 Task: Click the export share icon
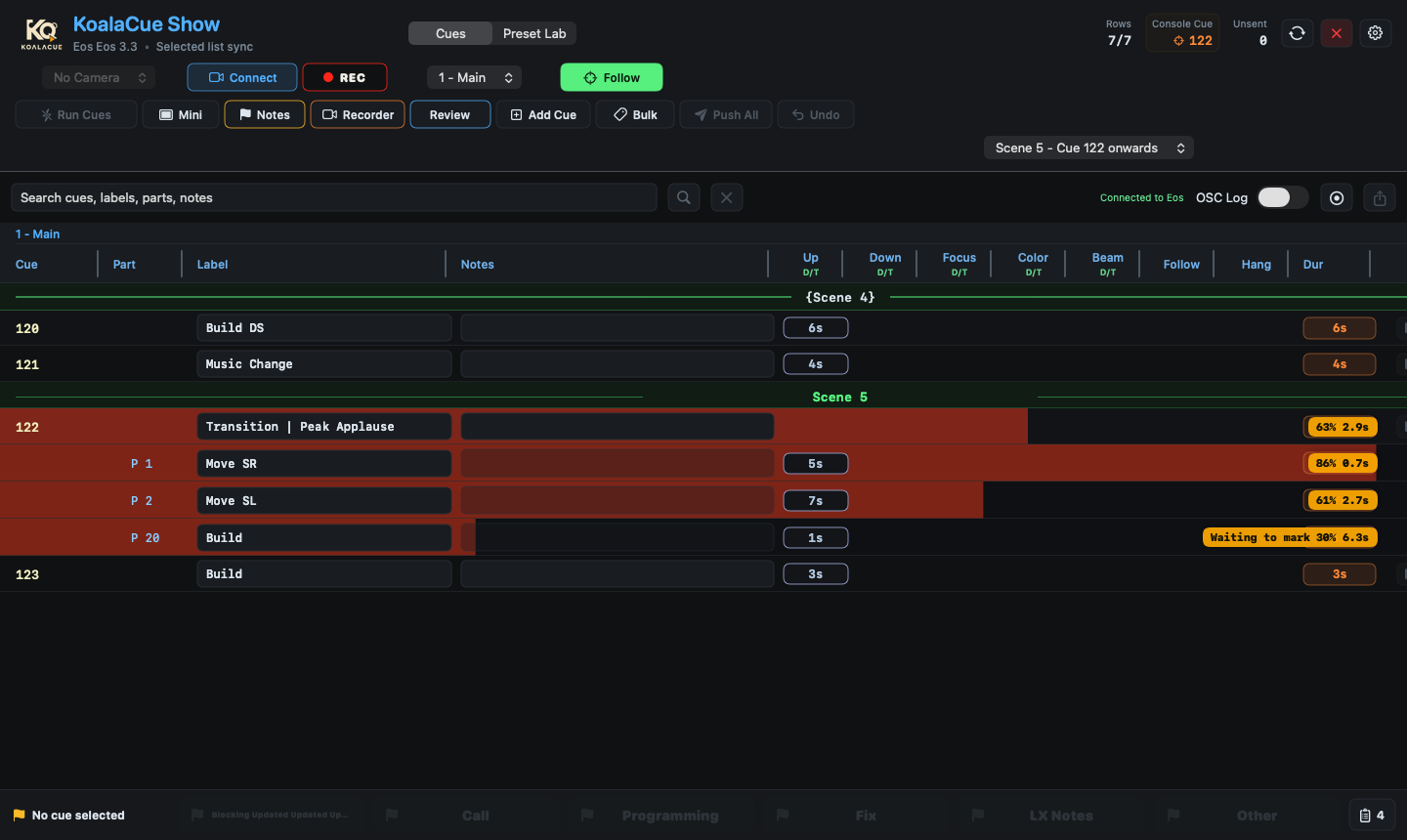1380,197
